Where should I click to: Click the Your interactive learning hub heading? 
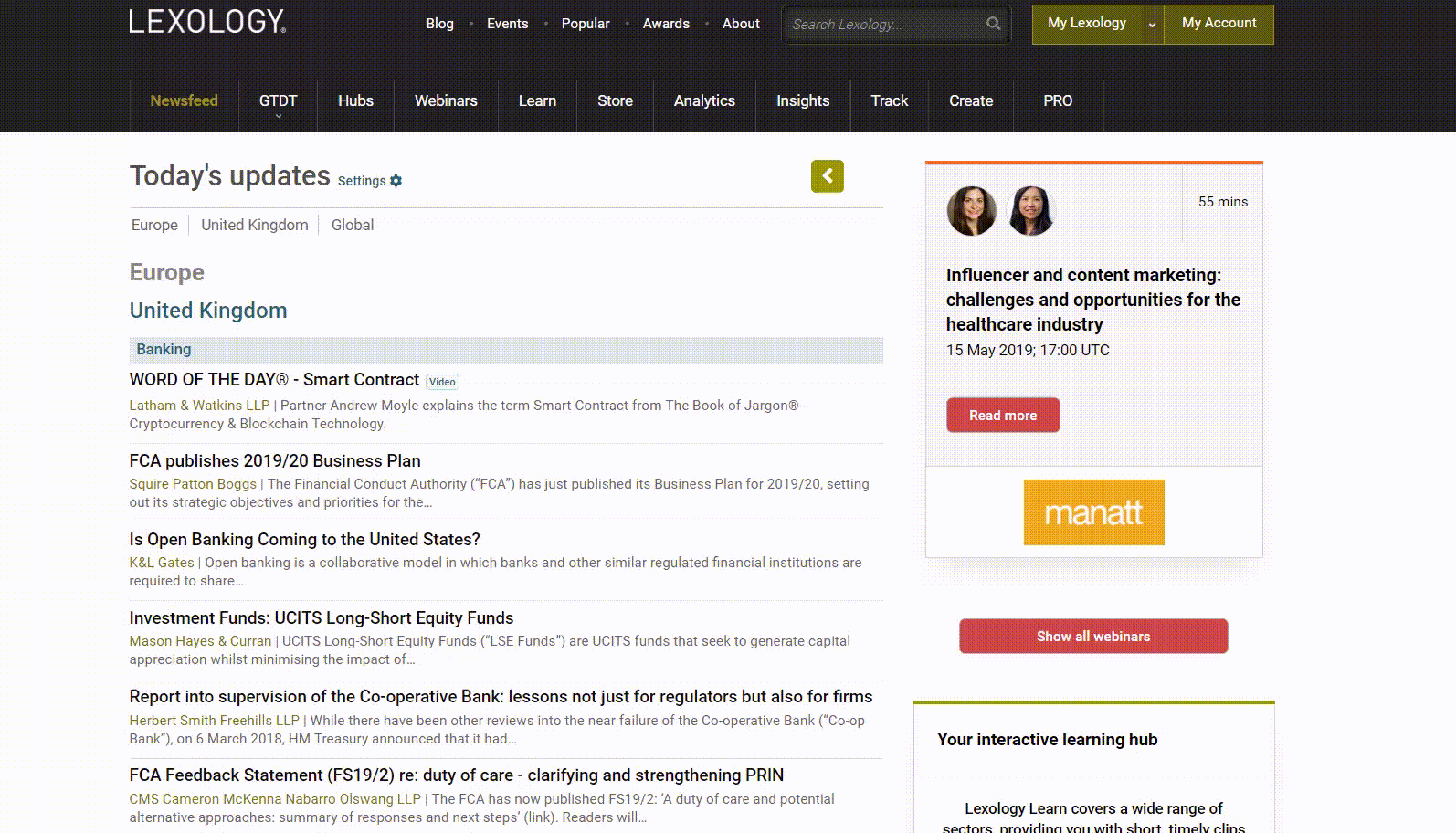[x=1047, y=740]
